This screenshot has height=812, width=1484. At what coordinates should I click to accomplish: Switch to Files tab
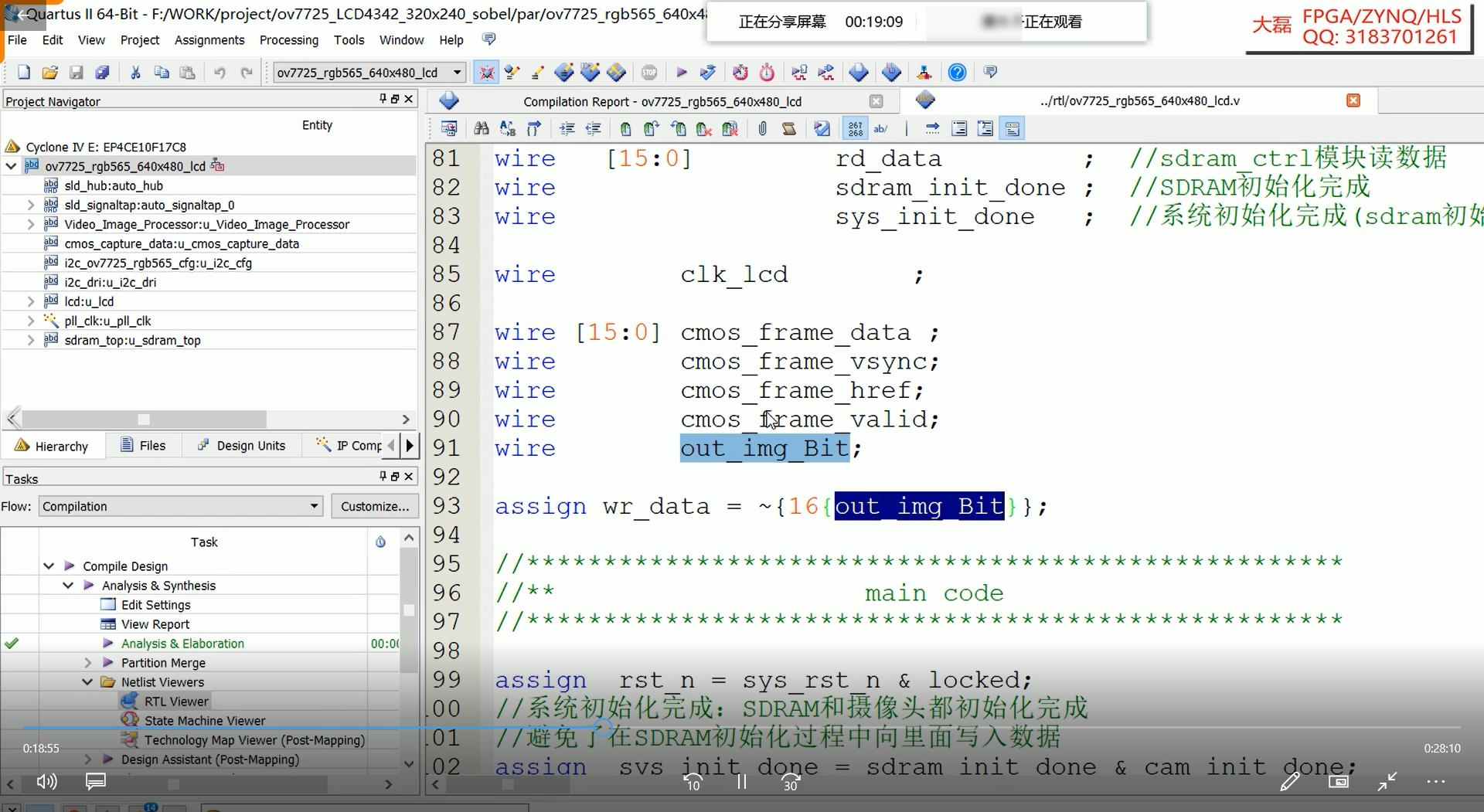tap(144, 446)
